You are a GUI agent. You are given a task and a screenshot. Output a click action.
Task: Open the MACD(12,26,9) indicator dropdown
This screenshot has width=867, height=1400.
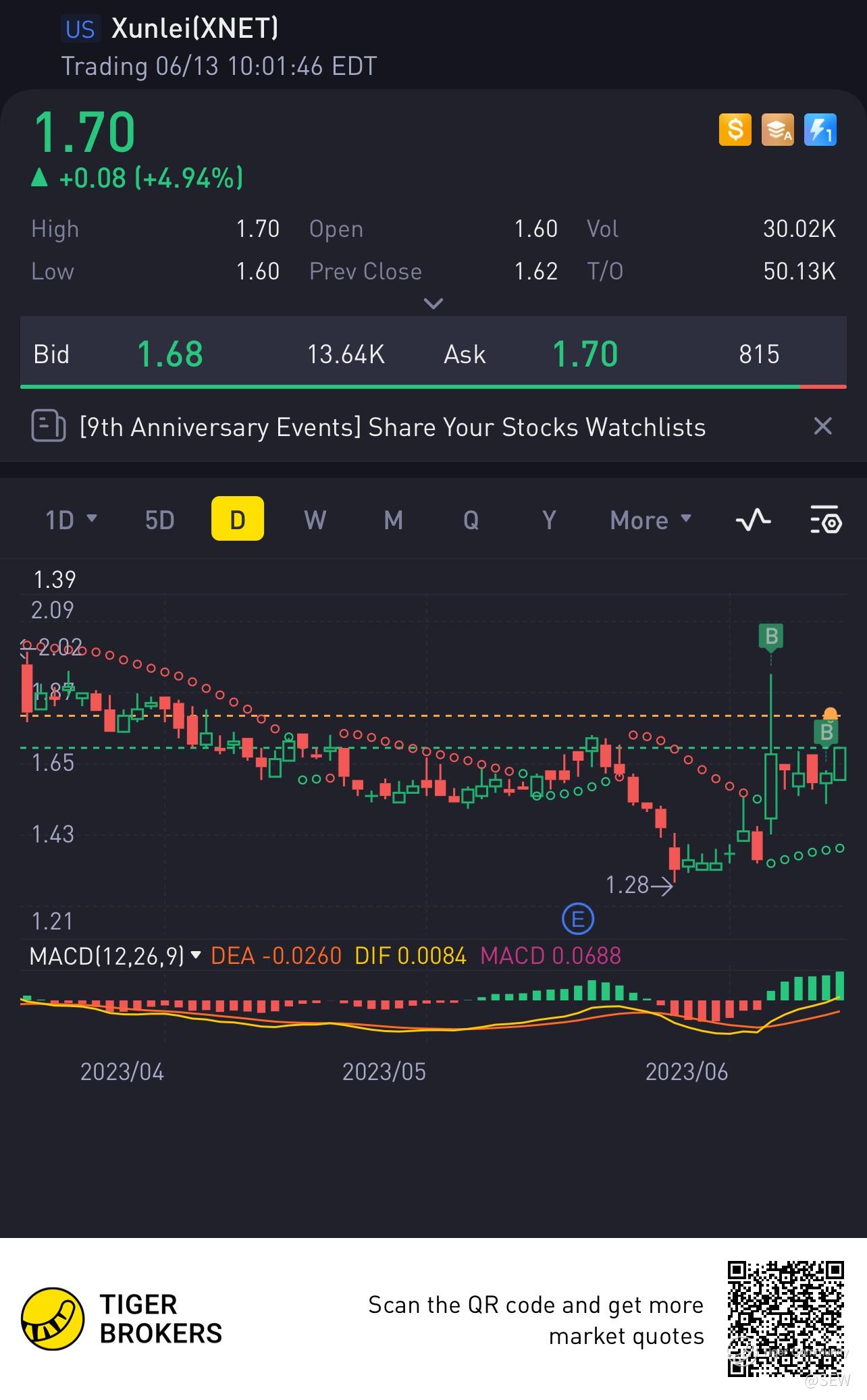point(115,956)
